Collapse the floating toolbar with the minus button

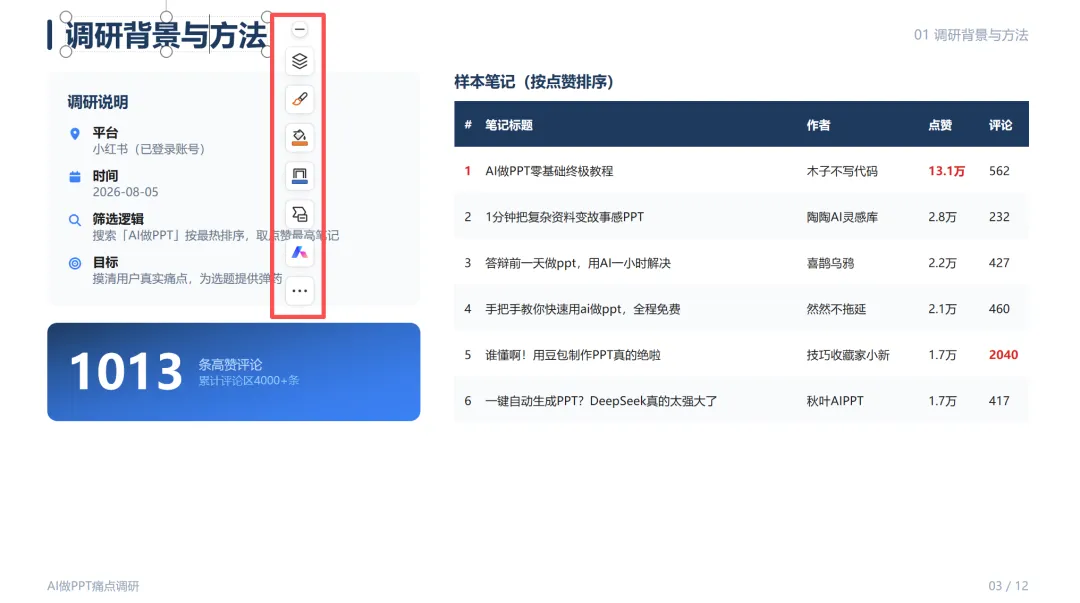[299, 30]
